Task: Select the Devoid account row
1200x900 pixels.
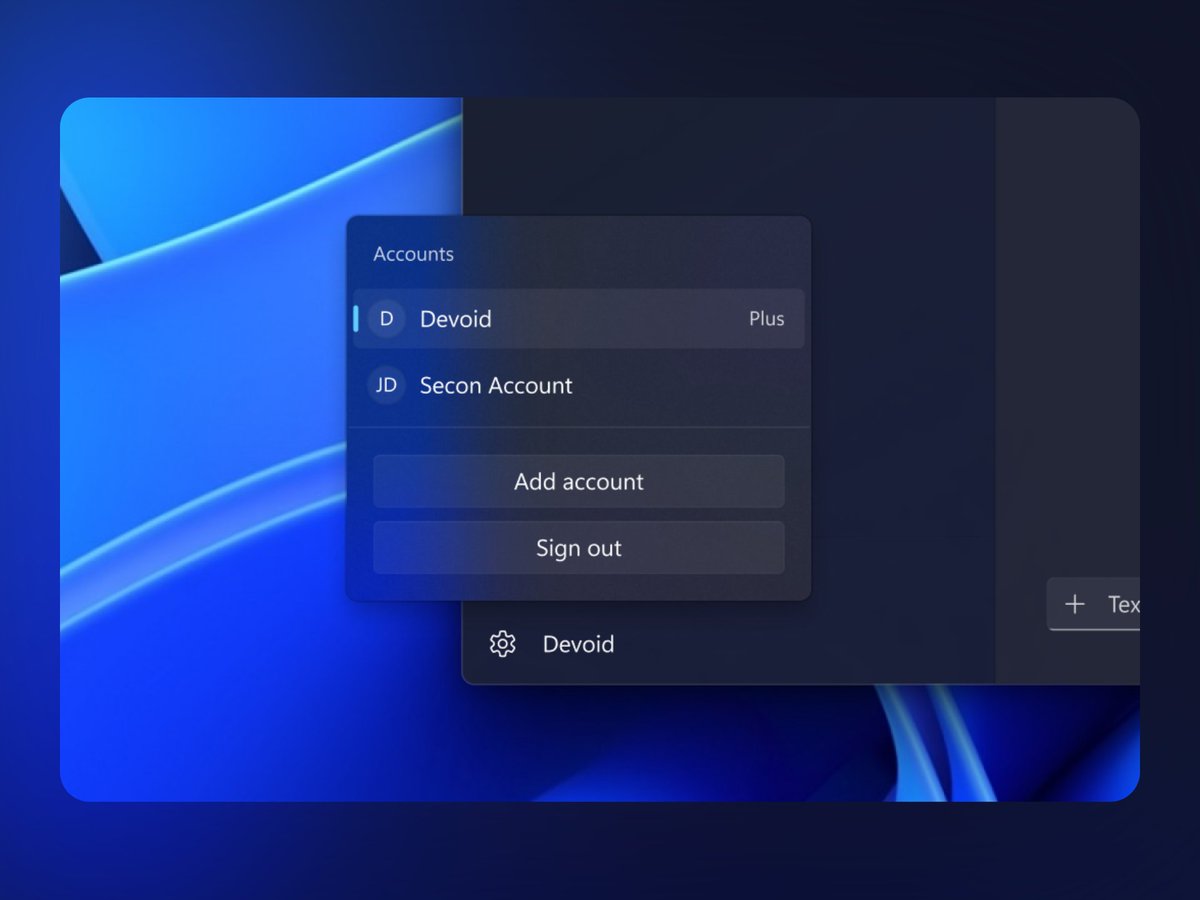Action: click(579, 319)
